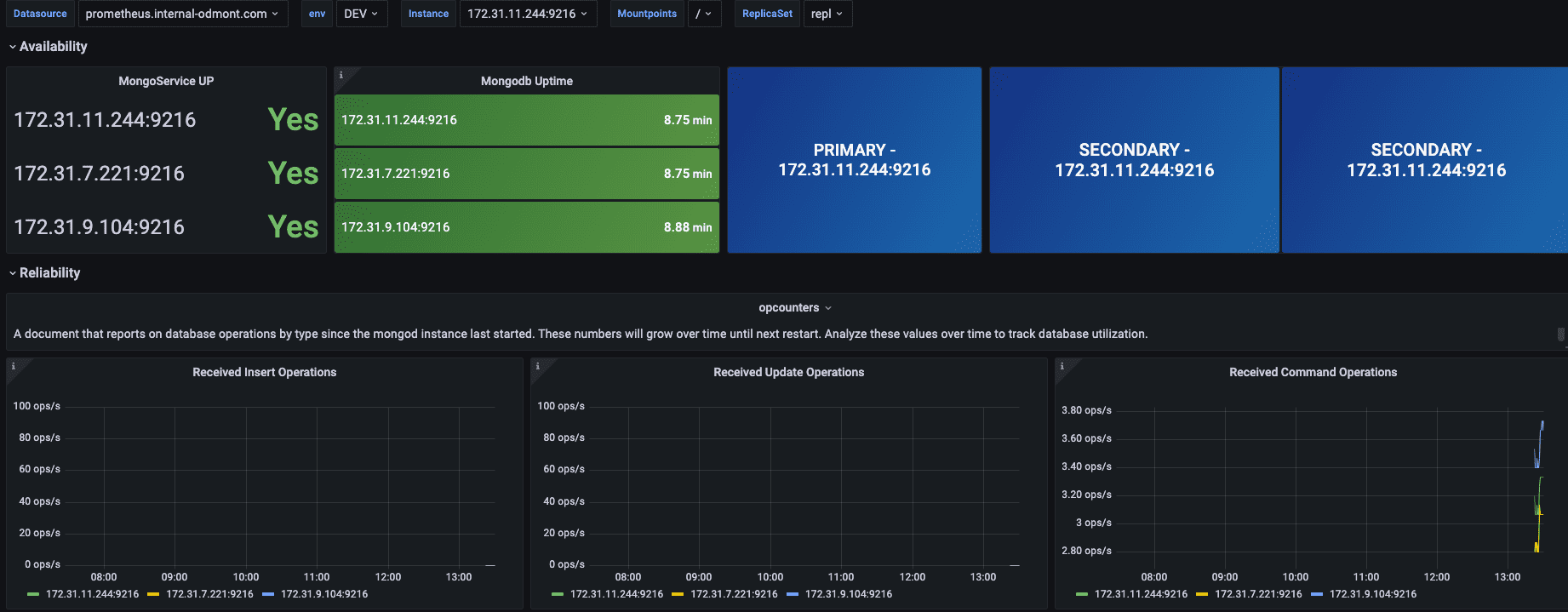1568x612 pixels.
Task: Click the Mountpoints variable label
Action: point(647,14)
